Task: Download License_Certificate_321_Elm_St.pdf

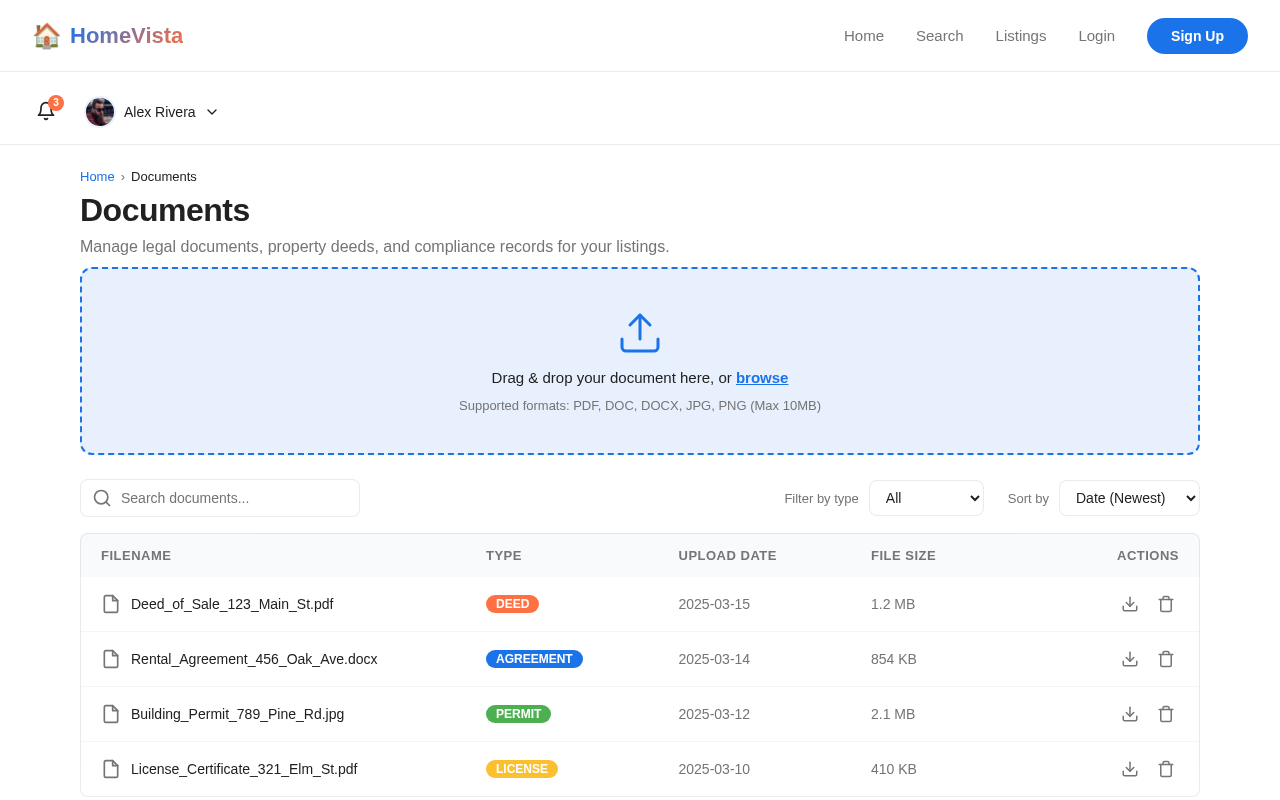Action: (x=1130, y=769)
